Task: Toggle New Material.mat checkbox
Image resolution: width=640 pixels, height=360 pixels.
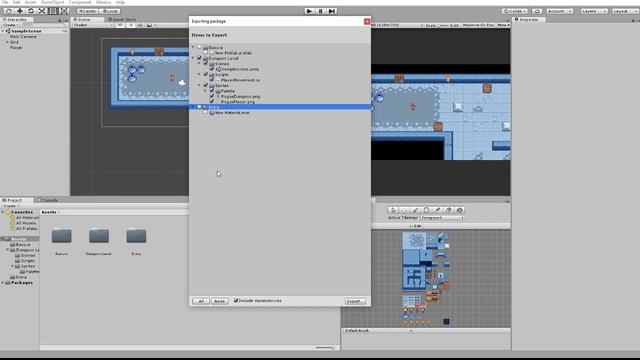Action: tap(206, 112)
